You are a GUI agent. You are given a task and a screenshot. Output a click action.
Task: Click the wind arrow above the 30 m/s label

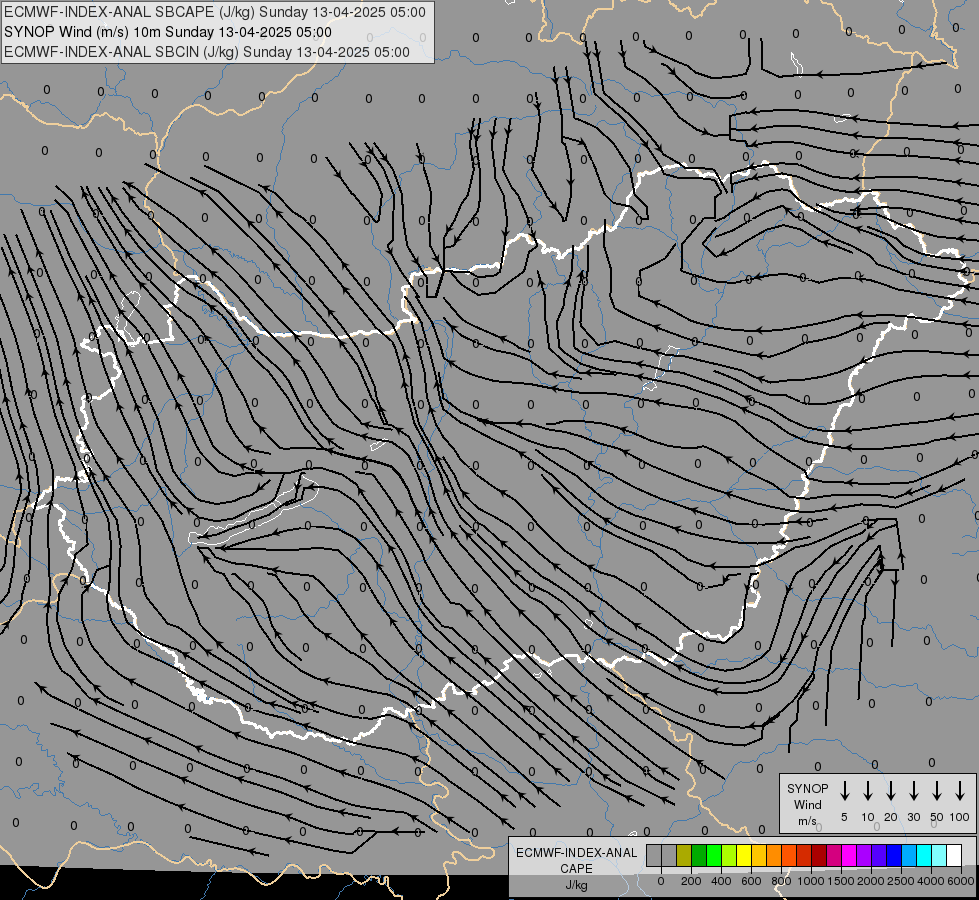[x=913, y=791]
